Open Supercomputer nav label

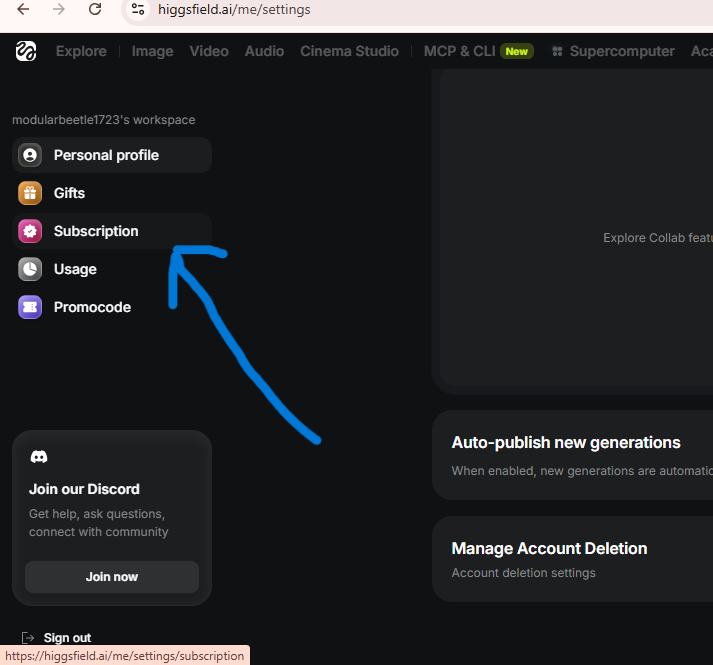(x=622, y=51)
